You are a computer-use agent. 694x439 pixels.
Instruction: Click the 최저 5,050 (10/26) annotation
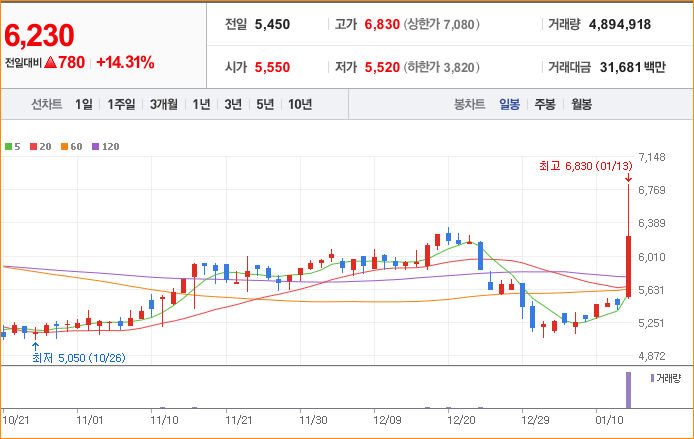pos(79,358)
